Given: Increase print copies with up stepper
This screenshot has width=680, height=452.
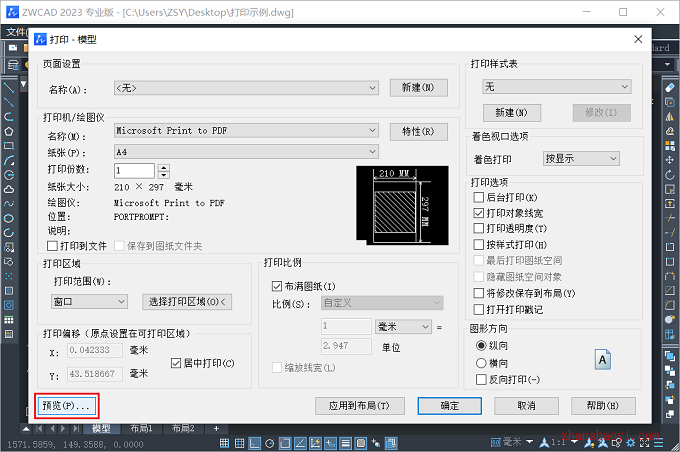Looking at the screenshot, I should point(163,167).
